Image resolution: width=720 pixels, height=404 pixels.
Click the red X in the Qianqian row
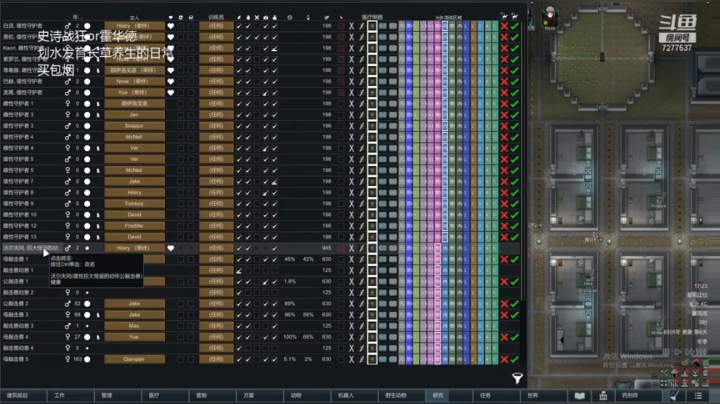504,359
